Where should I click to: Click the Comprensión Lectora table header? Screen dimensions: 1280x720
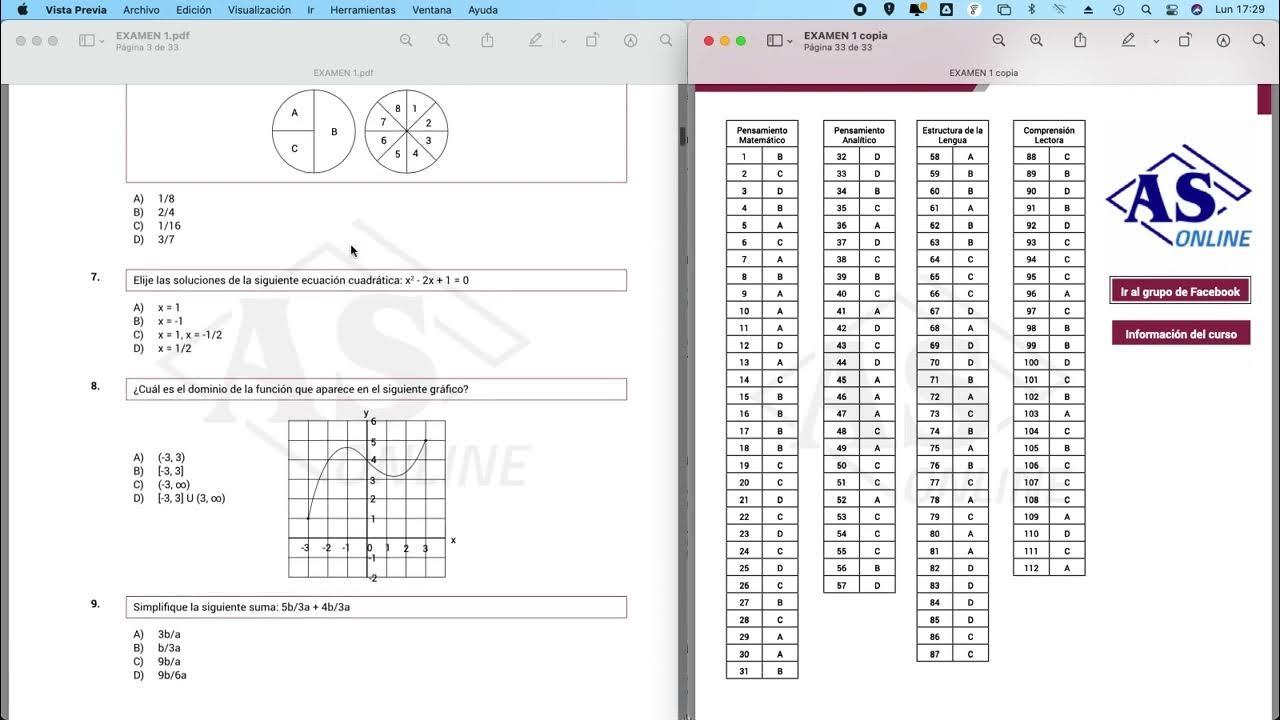click(1049, 135)
